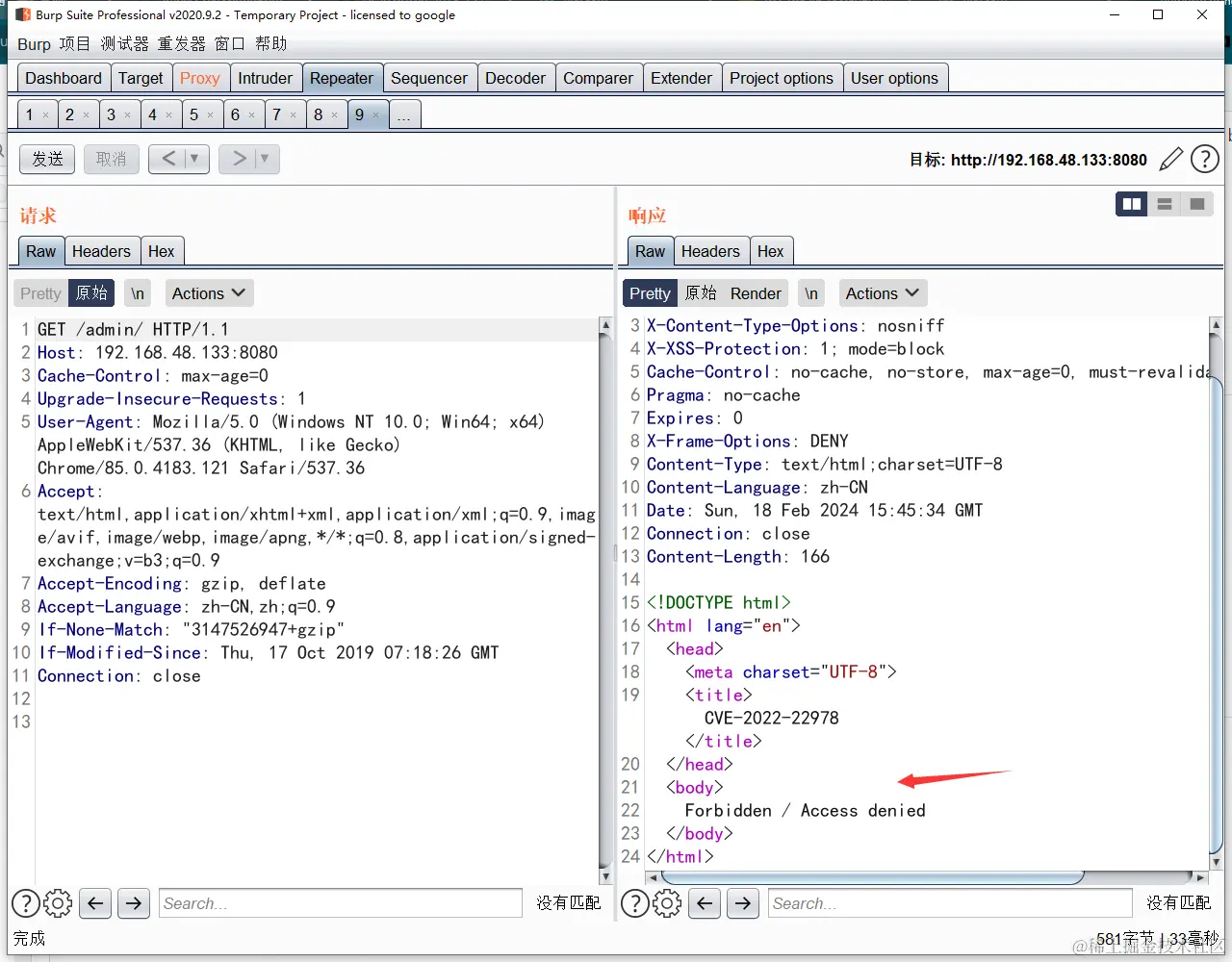Open request search settings gear
Viewport: 1232px width, 962px height.
(x=58, y=903)
